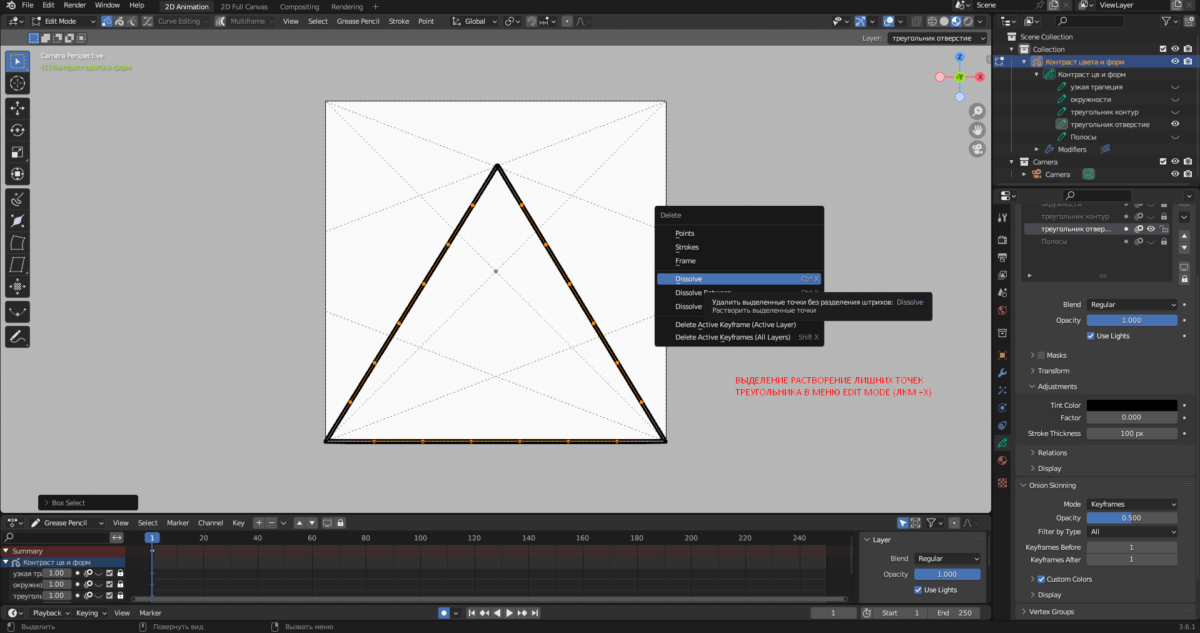Toggle auto keying record button

point(444,612)
